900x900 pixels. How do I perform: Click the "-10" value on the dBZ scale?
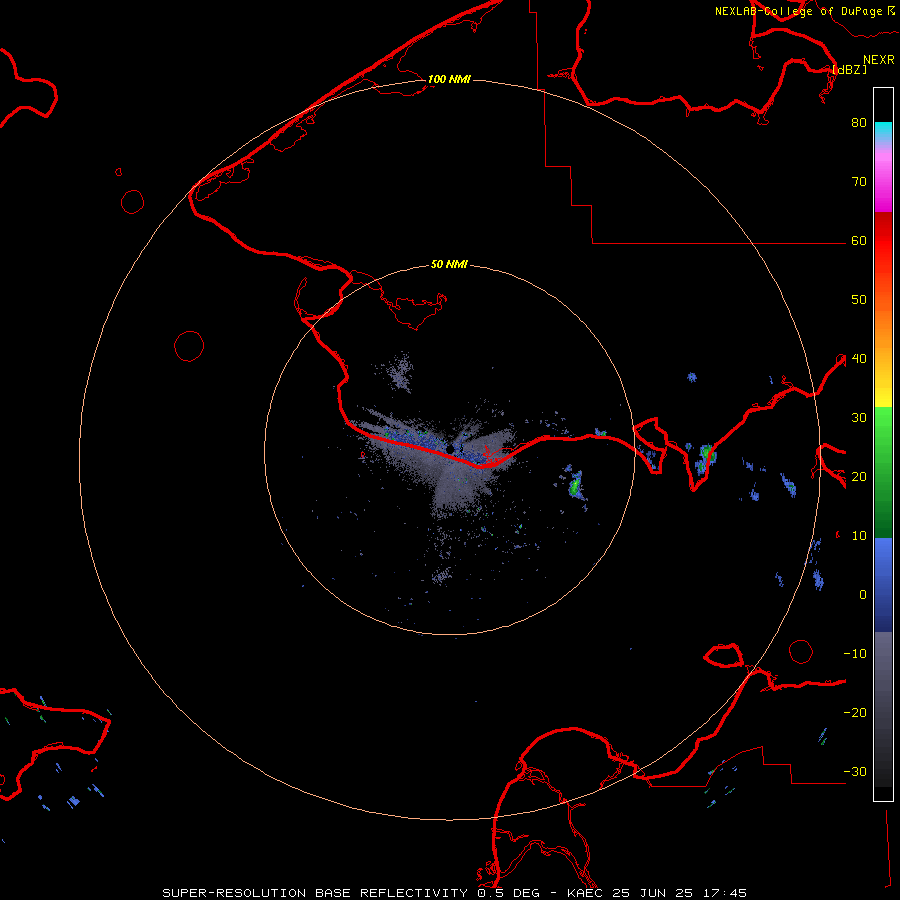click(x=855, y=654)
